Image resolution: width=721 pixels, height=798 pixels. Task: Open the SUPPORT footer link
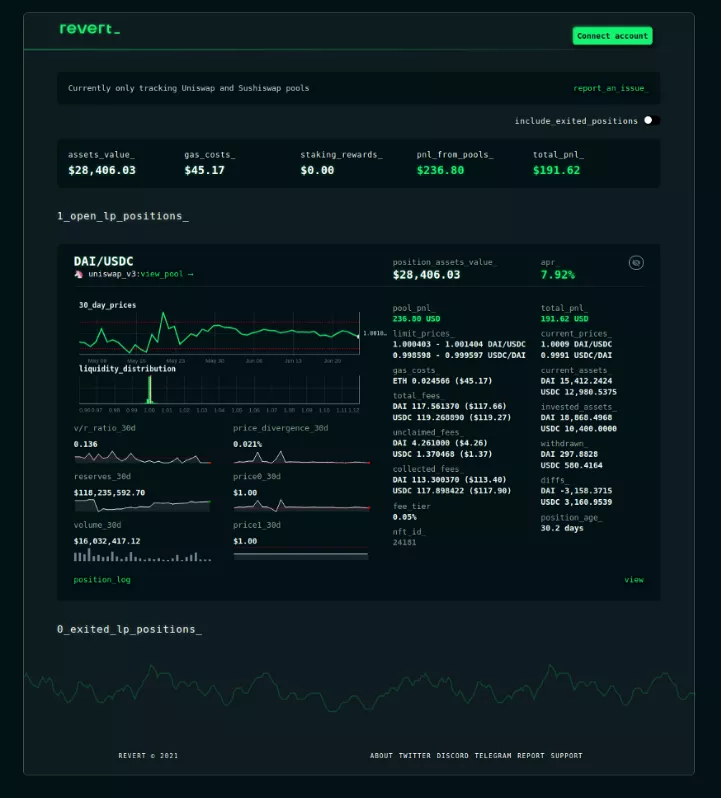click(566, 756)
